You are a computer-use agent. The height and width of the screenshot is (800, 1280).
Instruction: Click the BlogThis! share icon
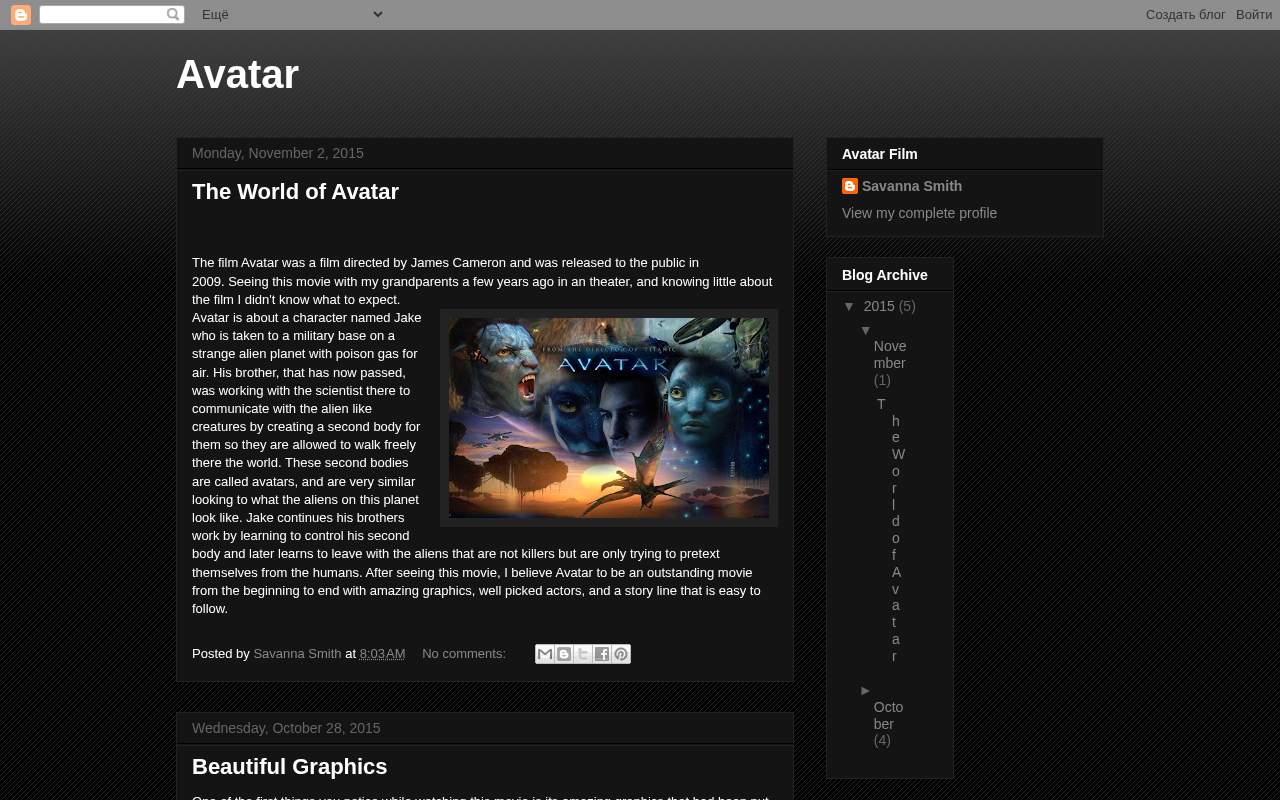click(x=564, y=654)
